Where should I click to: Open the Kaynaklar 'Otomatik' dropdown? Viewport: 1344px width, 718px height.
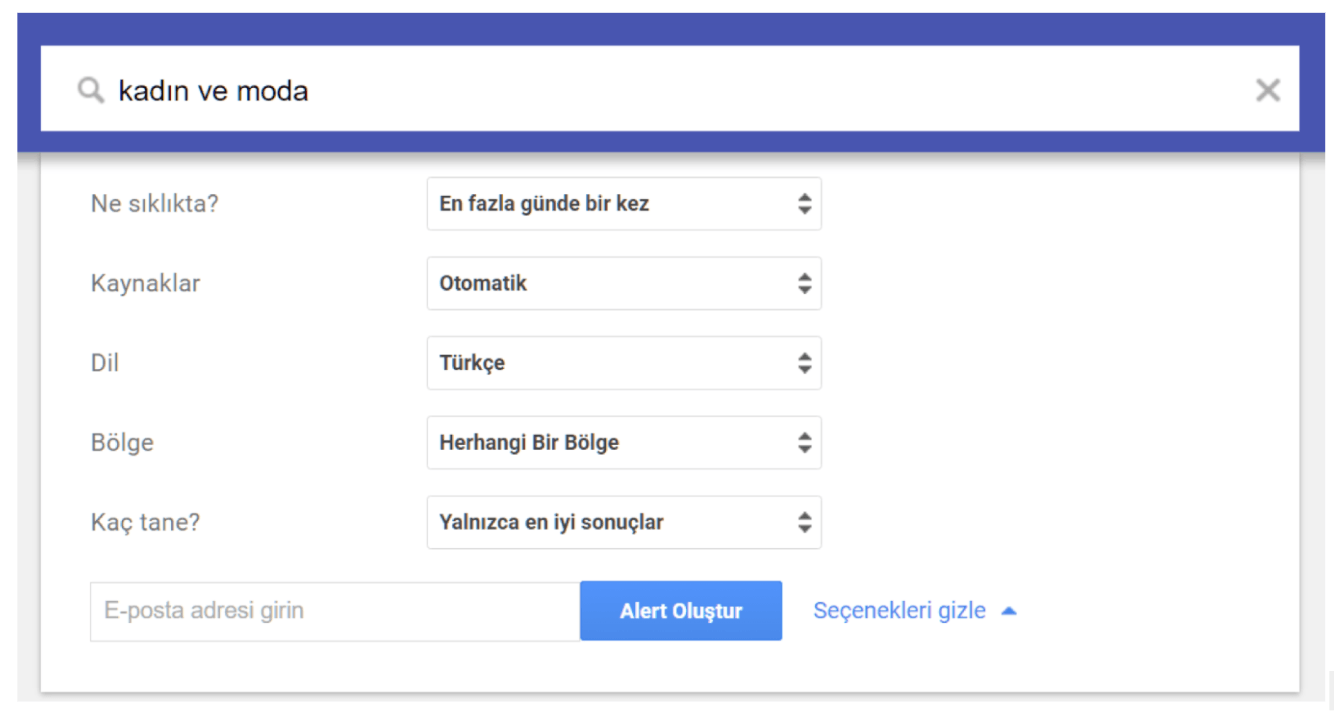point(624,283)
